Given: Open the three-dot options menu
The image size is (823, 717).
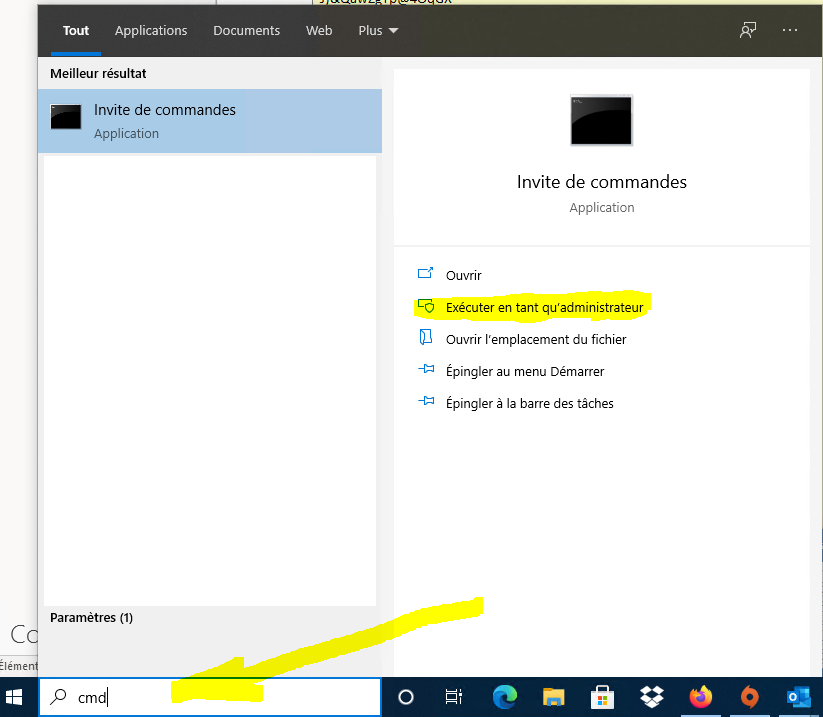Looking at the screenshot, I should 790,30.
